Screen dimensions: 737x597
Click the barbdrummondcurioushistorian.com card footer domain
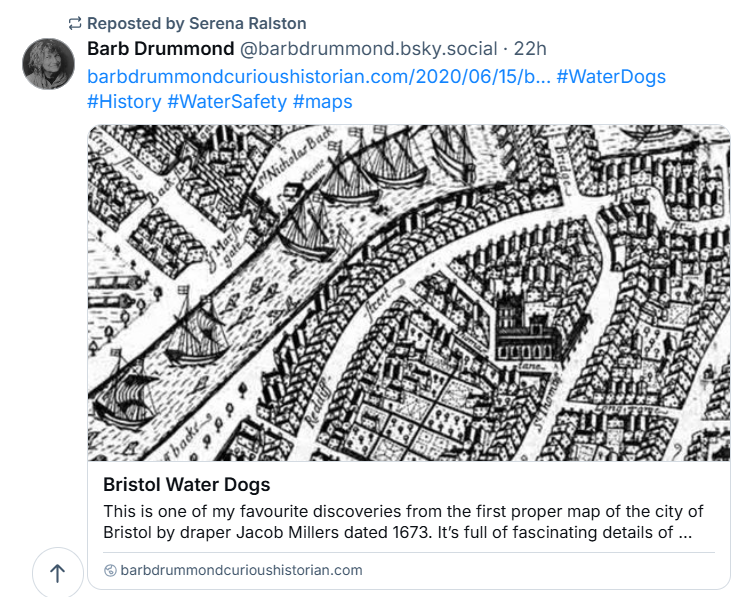[241, 570]
